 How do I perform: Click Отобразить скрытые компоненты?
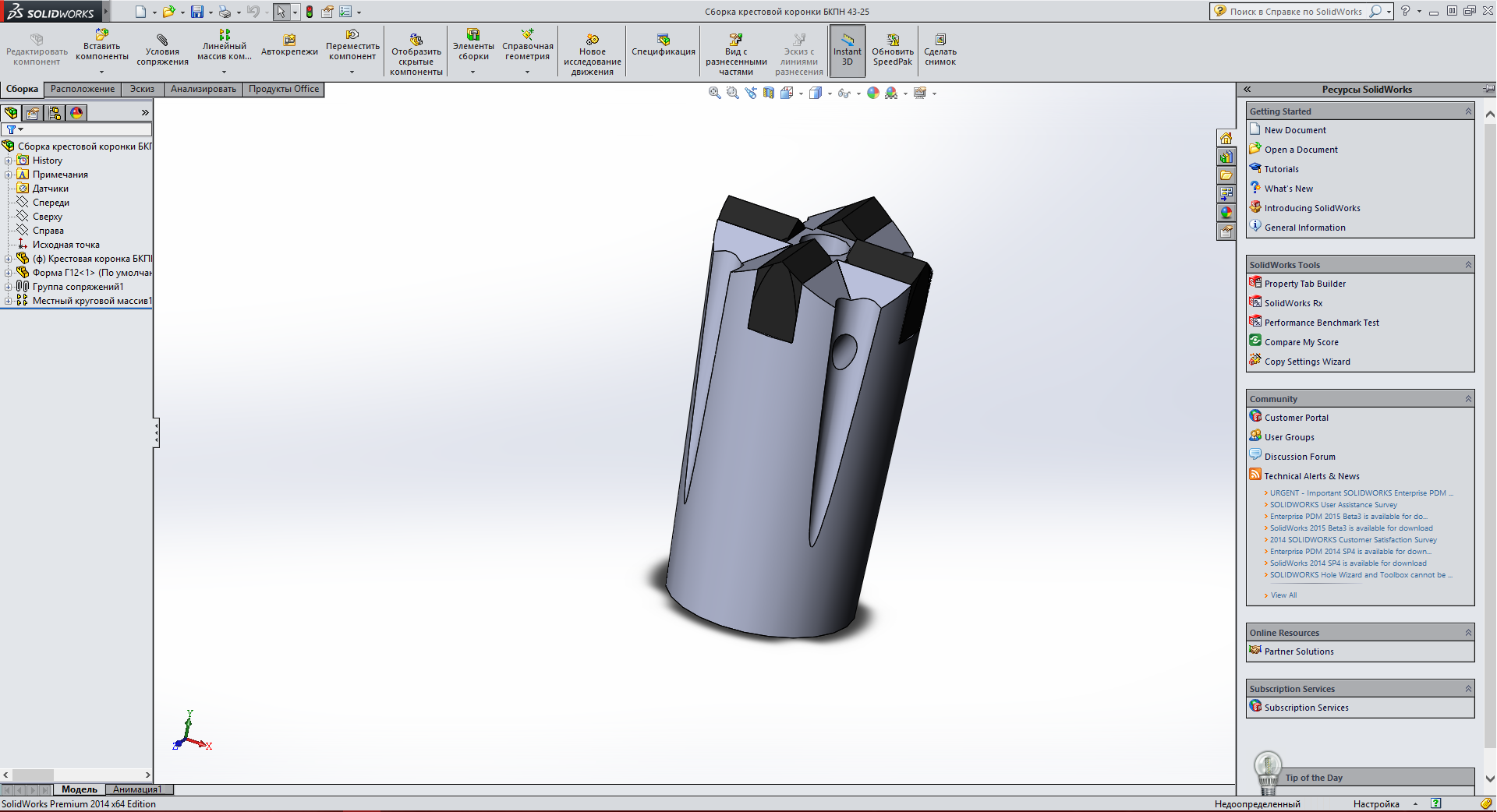[416, 55]
